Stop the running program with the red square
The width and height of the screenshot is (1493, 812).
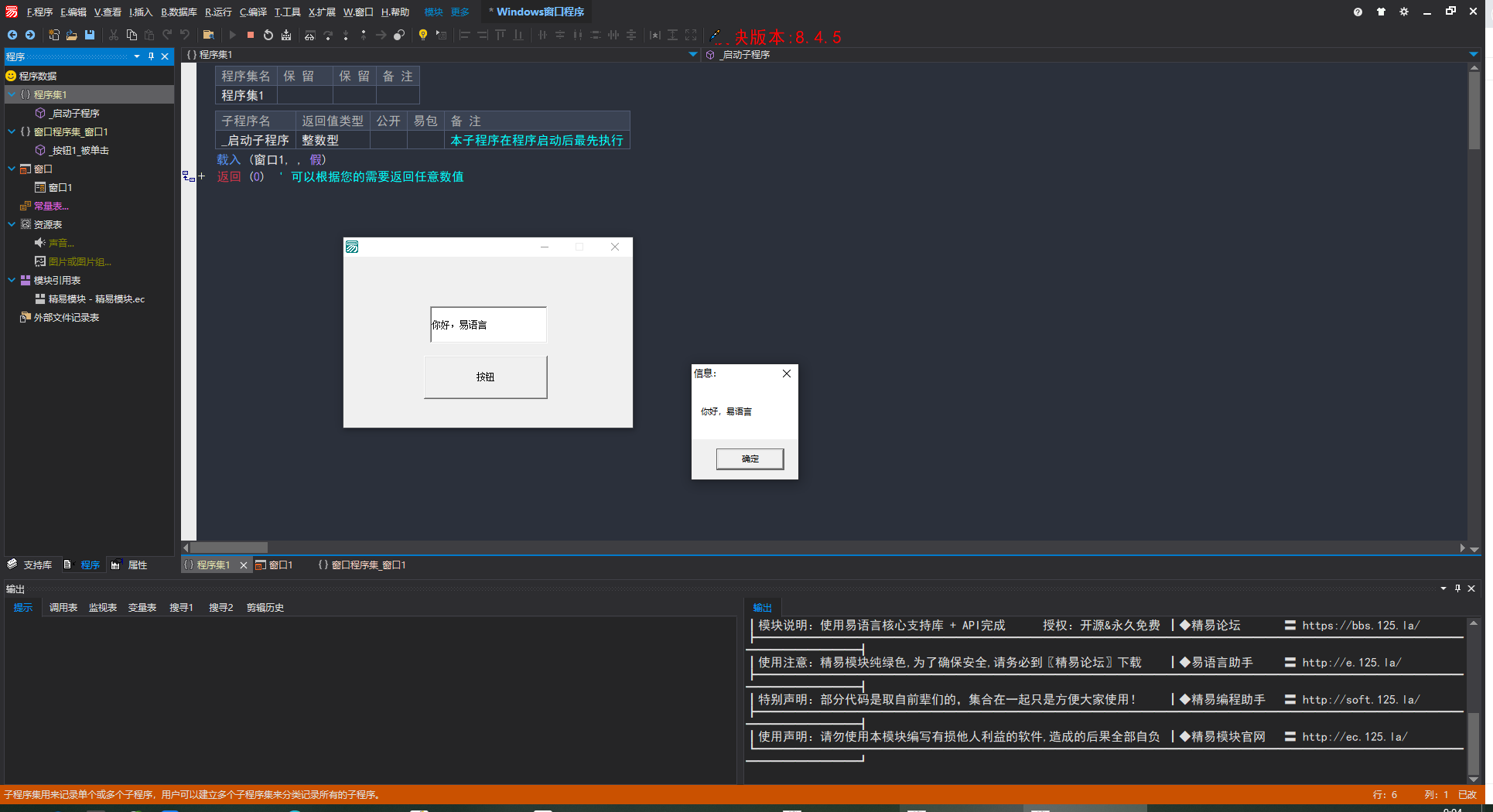pyautogui.click(x=251, y=35)
